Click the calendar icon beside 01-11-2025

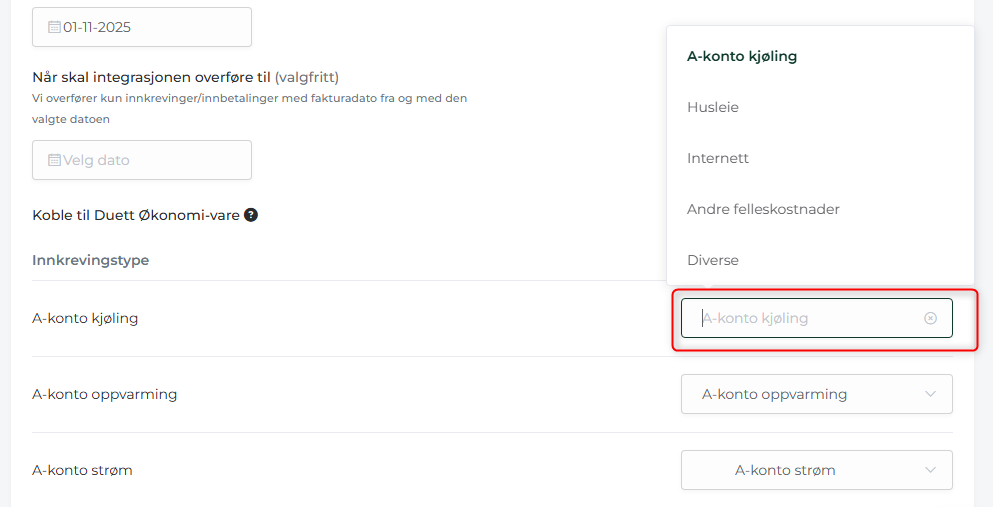click(54, 27)
